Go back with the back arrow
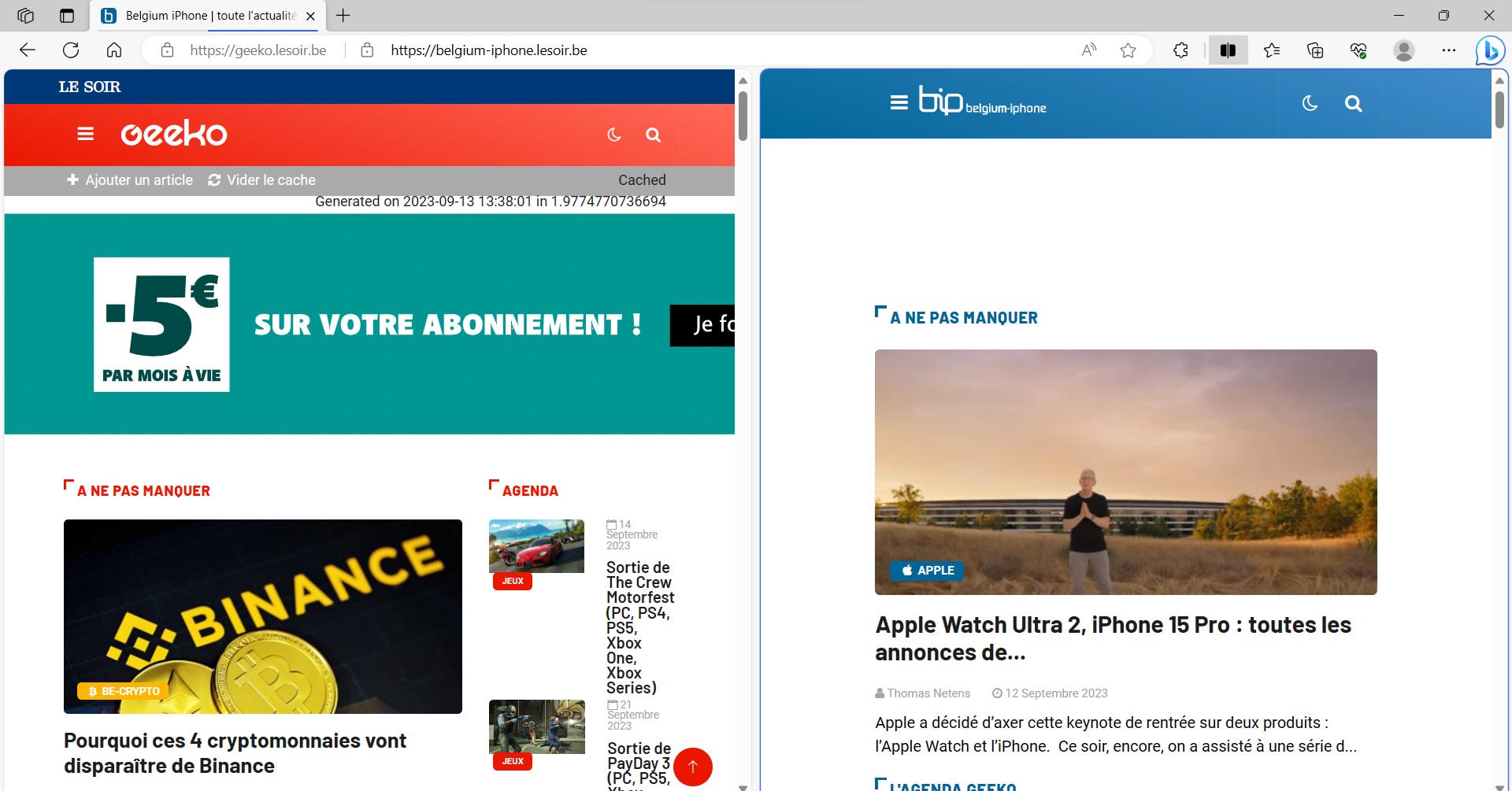 28,50
